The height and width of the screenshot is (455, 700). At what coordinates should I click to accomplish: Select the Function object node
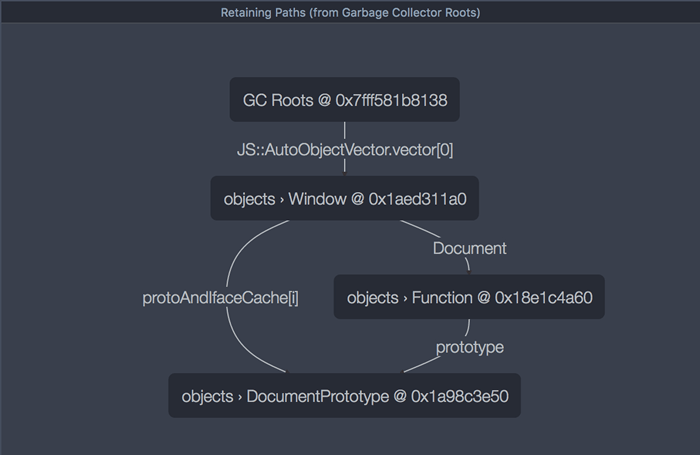pos(468,297)
